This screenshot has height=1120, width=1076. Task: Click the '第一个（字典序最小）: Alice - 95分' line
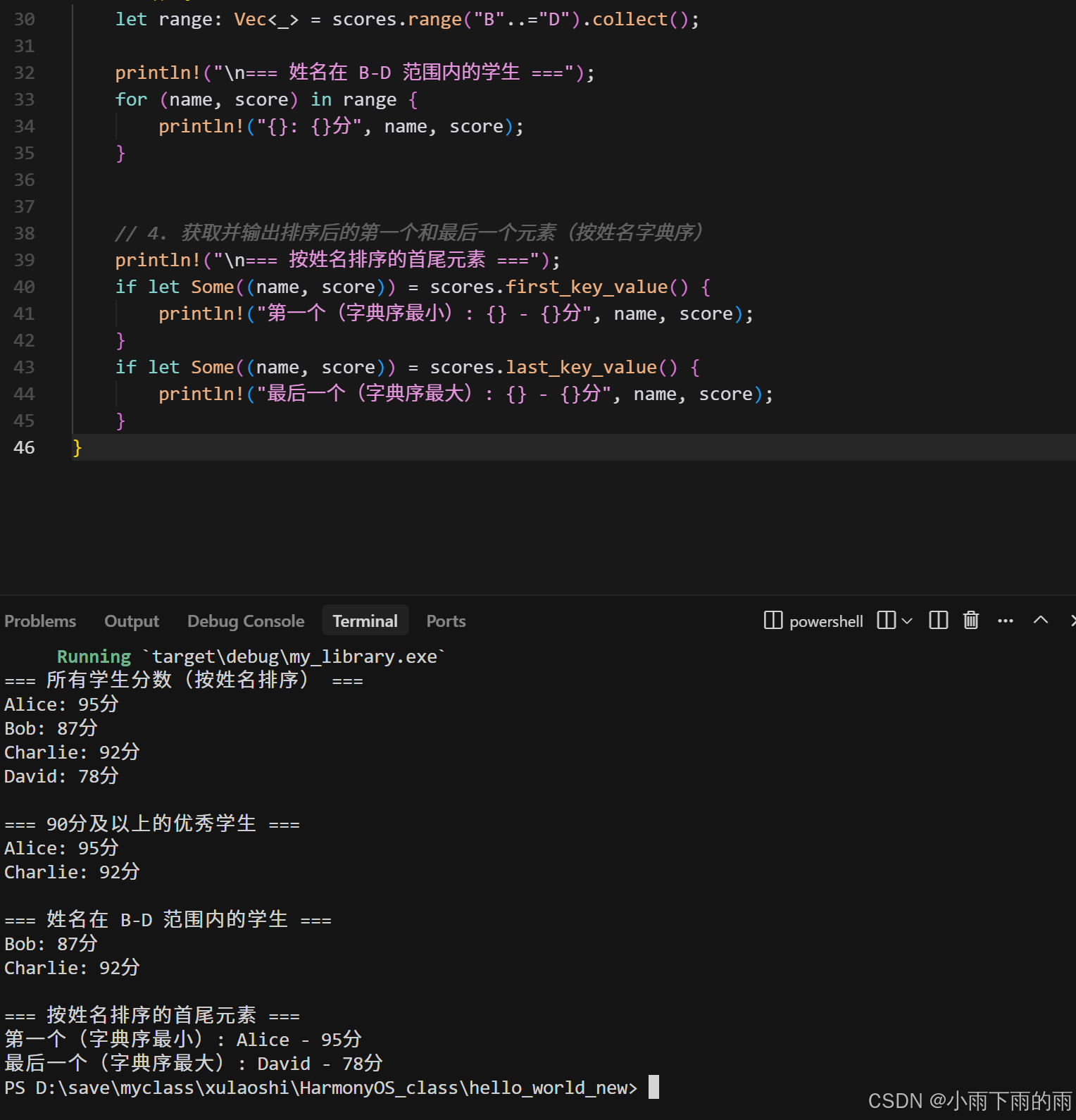pos(183,1040)
